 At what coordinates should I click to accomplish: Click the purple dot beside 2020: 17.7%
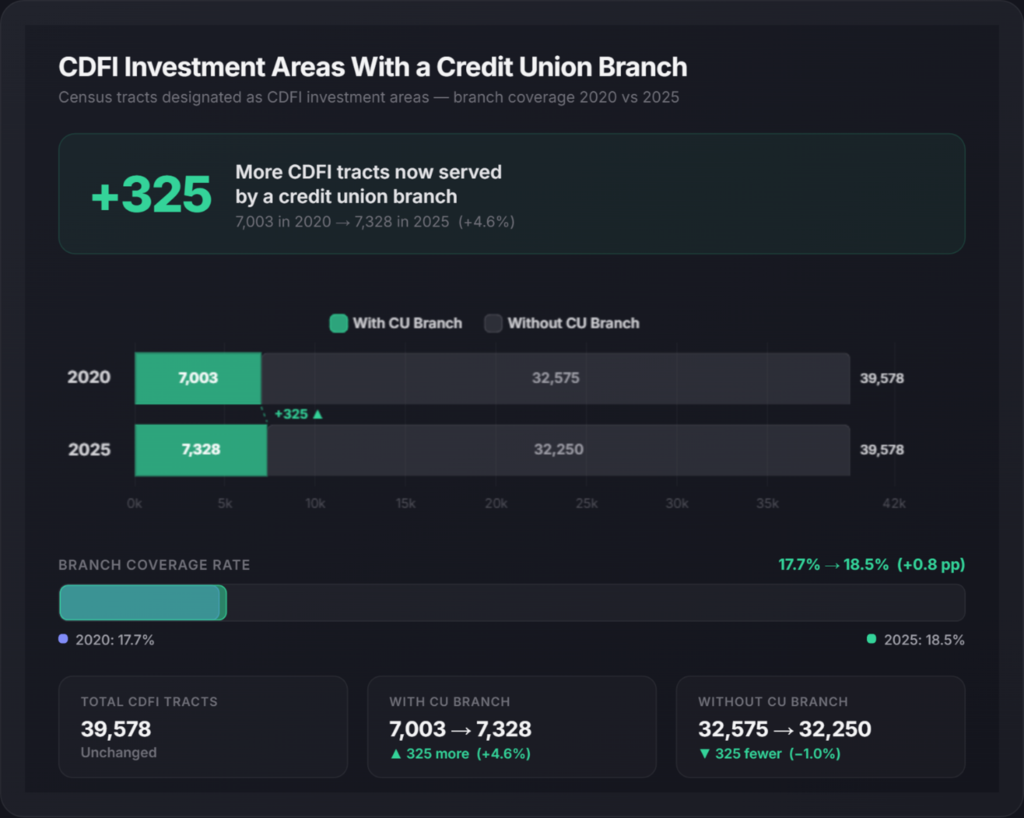(x=64, y=639)
